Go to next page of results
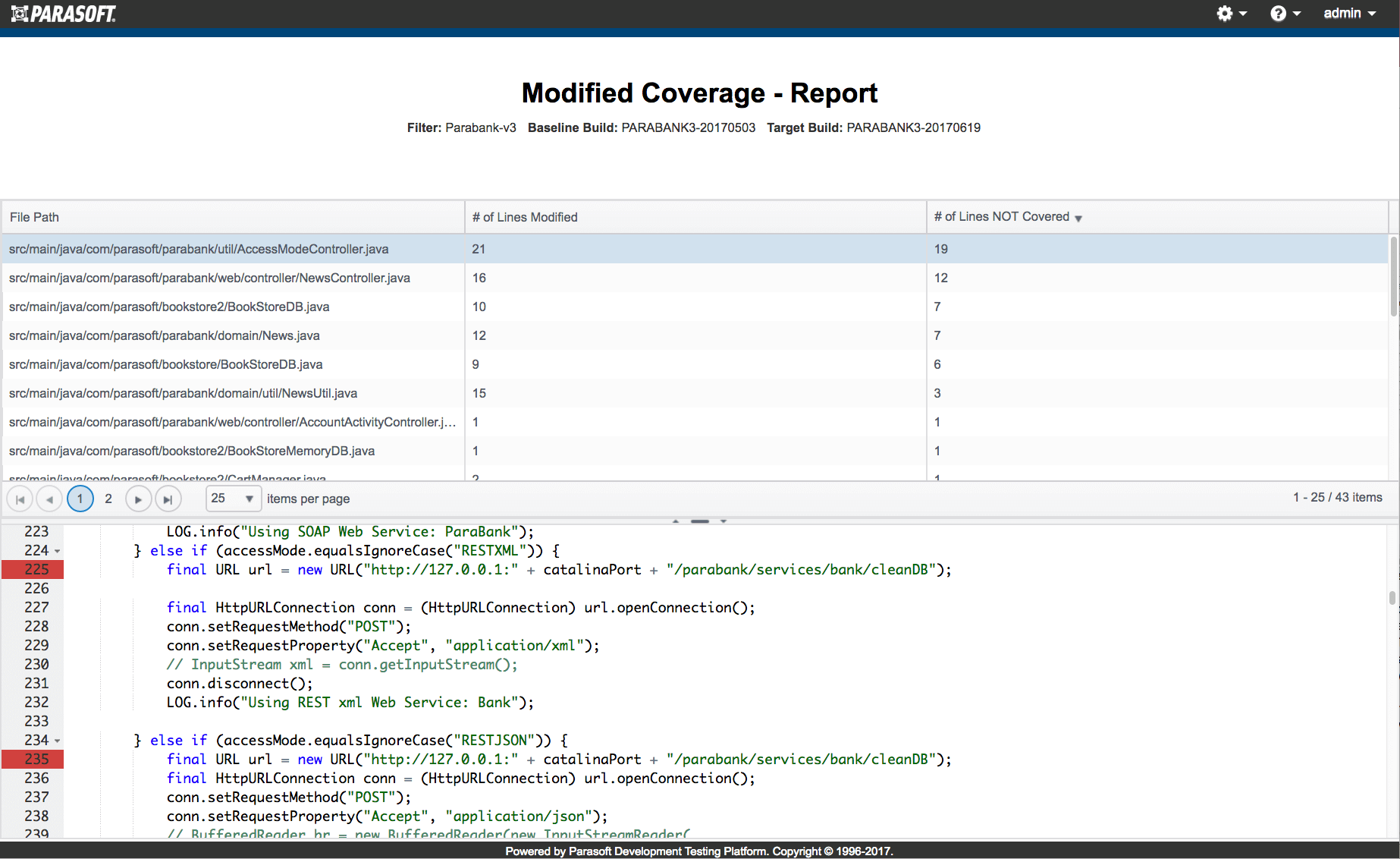The width and height of the screenshot is (1400, 859). 138,499
